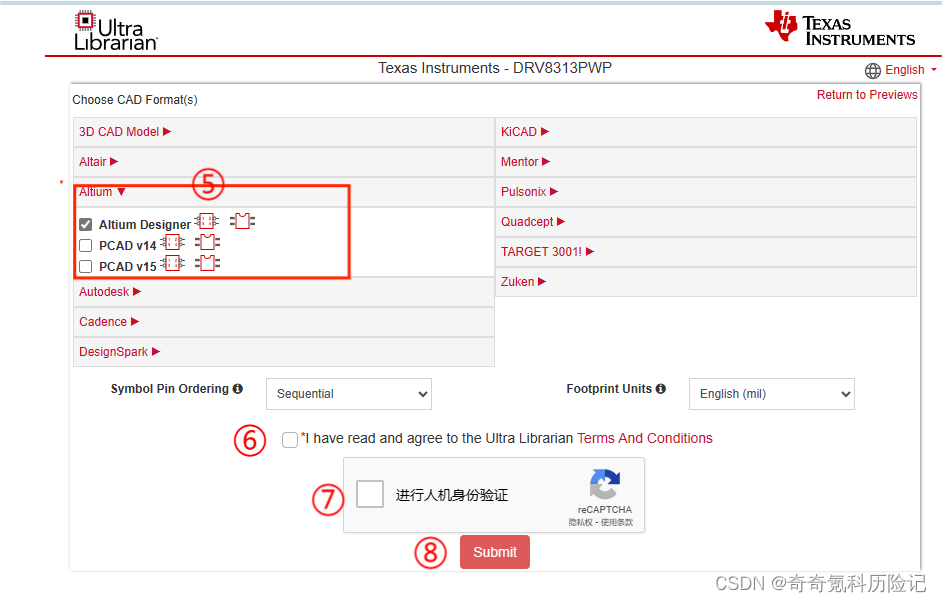Image resolution: width=942 pixels, height=602 pixels.
Task: Click the Altium Designer footprint icon
Action: 243,221
